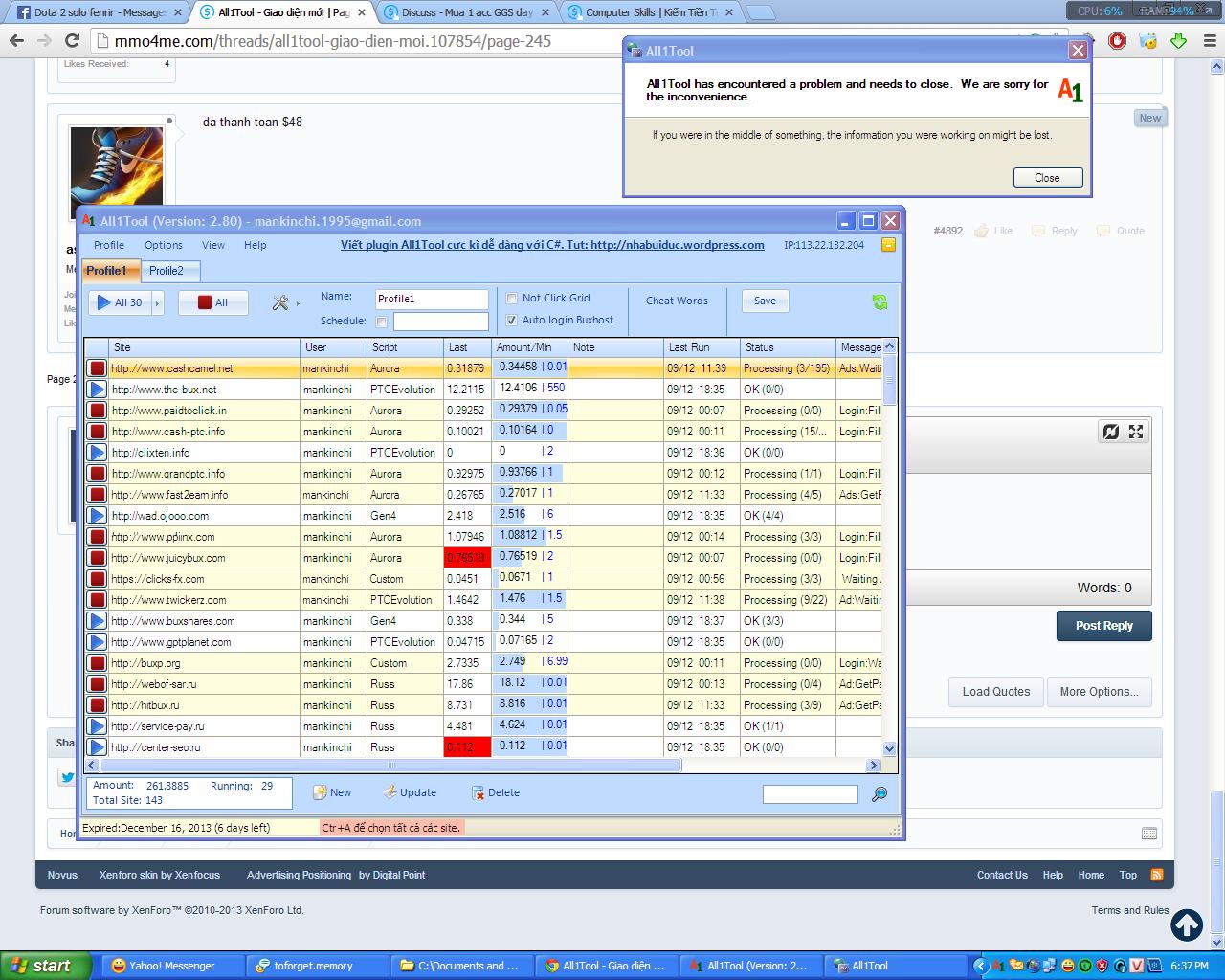Open the wrench tools icon
1225x980 pixels.
(280, 302)
